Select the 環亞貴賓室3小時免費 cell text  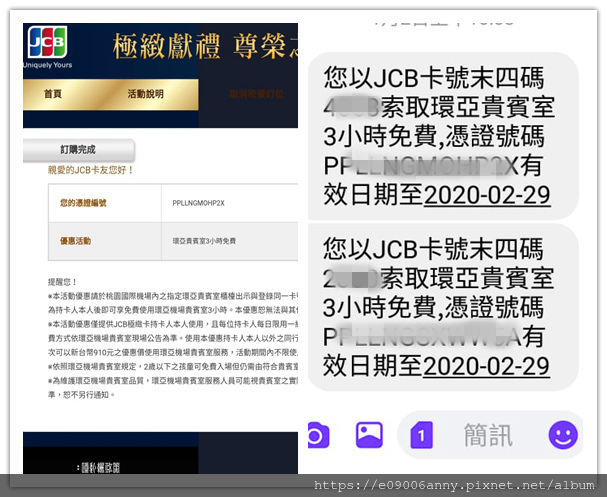(x=204, y=241)
